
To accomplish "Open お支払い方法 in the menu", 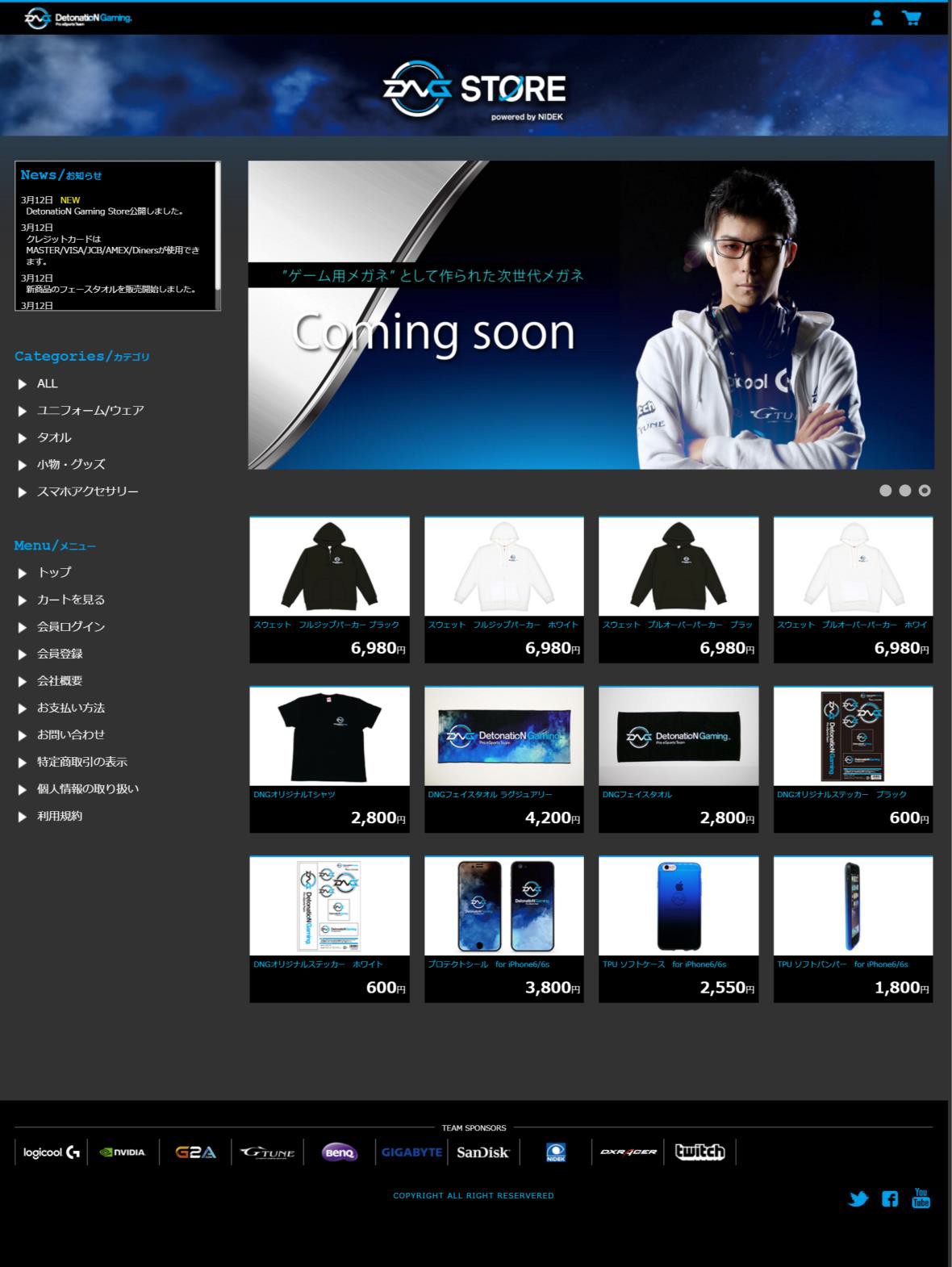I will pos(71,708).
